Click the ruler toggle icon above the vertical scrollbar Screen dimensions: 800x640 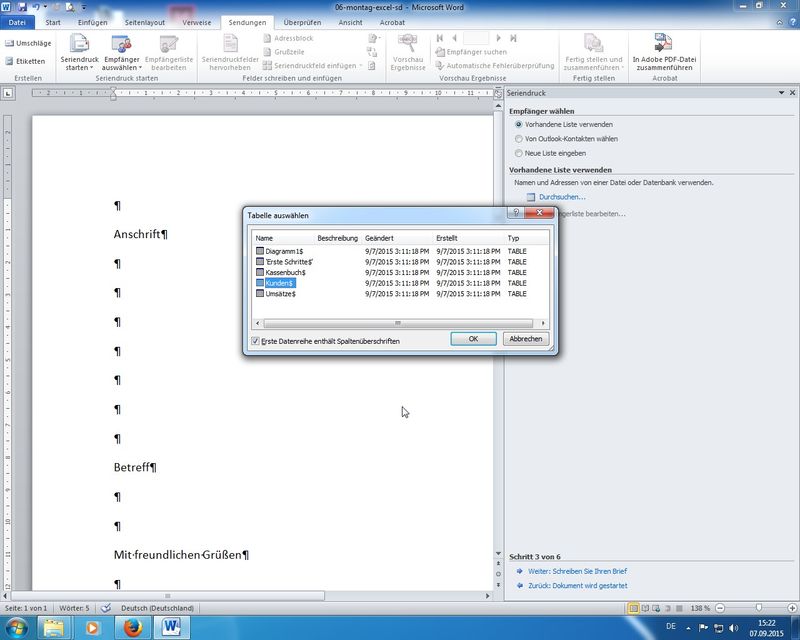pyautogui.click(x=498, y=93)
